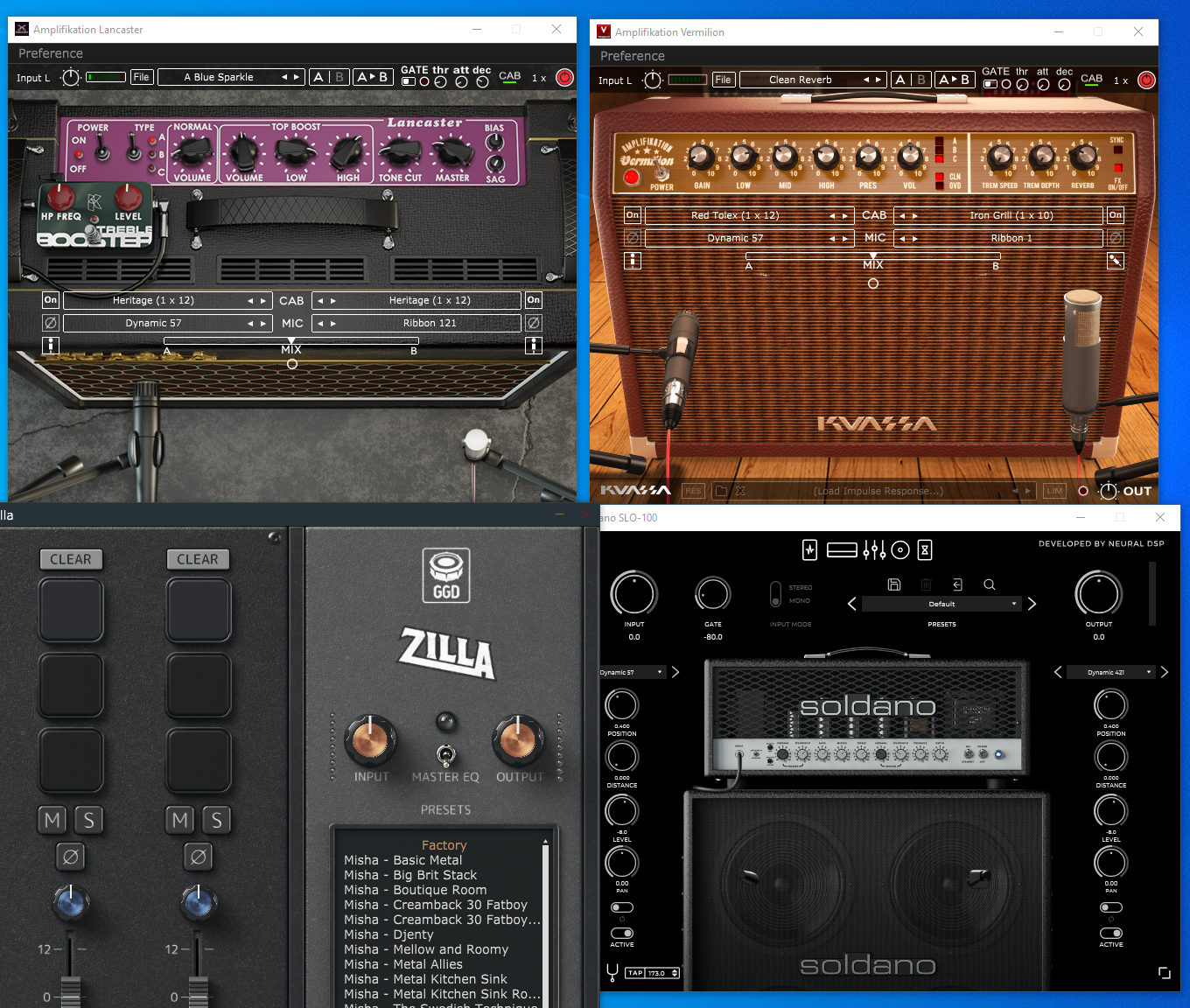1190x1008 pixels.
Task: Go to next Soldano preset with right chevron
Action: pyautogui.click(x=1032, y=604)
